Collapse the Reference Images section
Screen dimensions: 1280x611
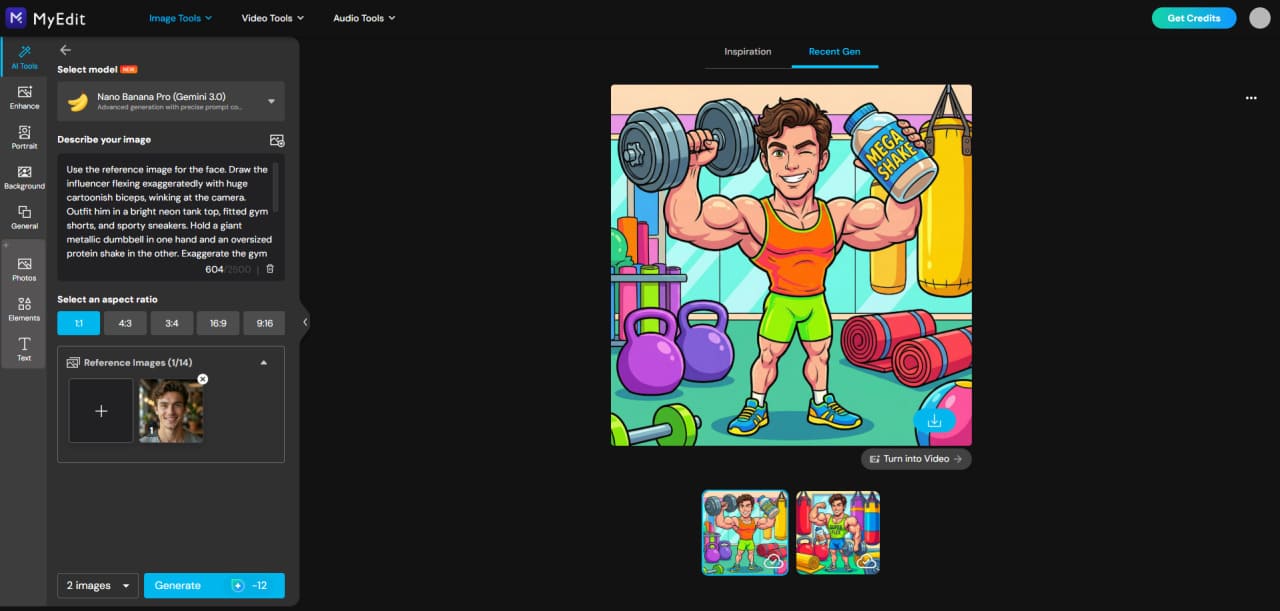[x=264, y=362]
